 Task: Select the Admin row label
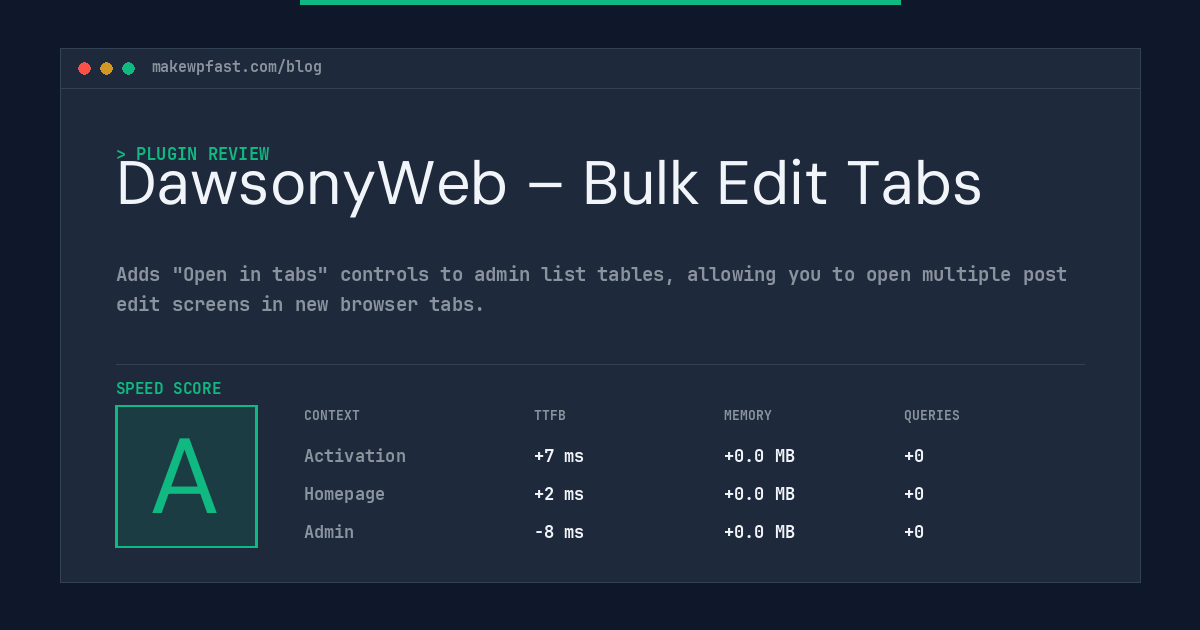click(x=329, y=532)
